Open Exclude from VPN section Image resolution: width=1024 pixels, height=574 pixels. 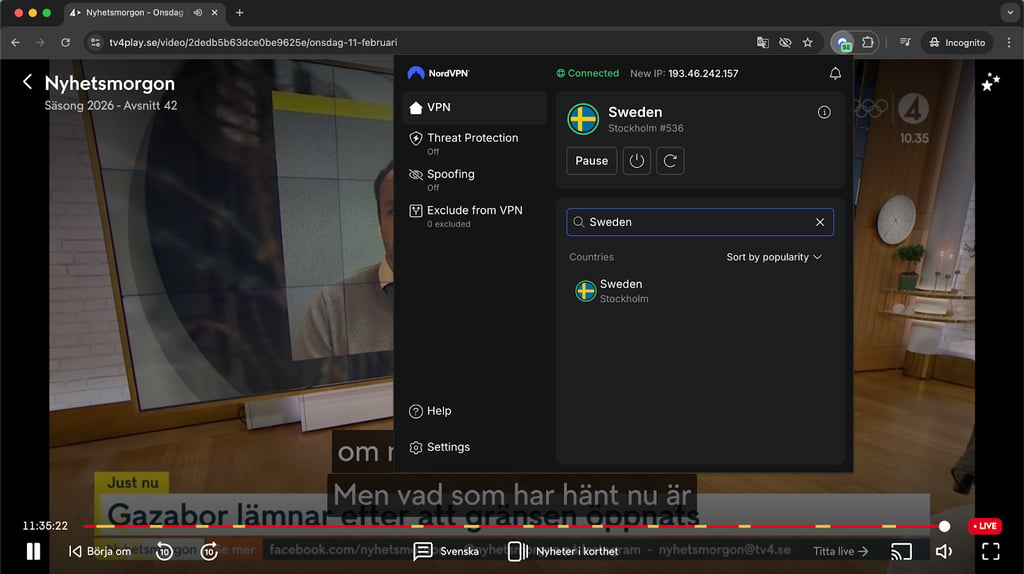point(474,216)
